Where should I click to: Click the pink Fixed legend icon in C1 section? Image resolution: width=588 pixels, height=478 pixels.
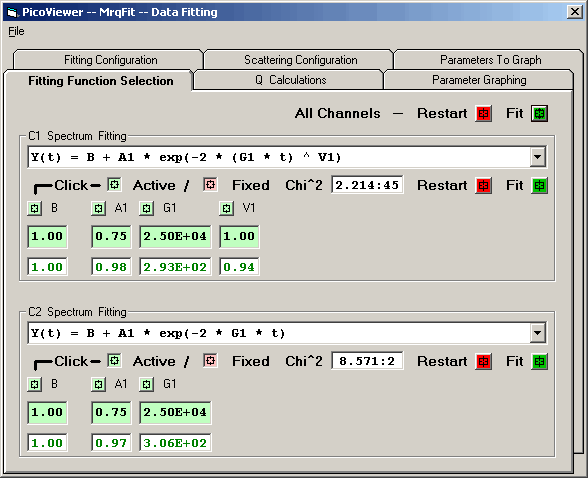tap(210, 184)
